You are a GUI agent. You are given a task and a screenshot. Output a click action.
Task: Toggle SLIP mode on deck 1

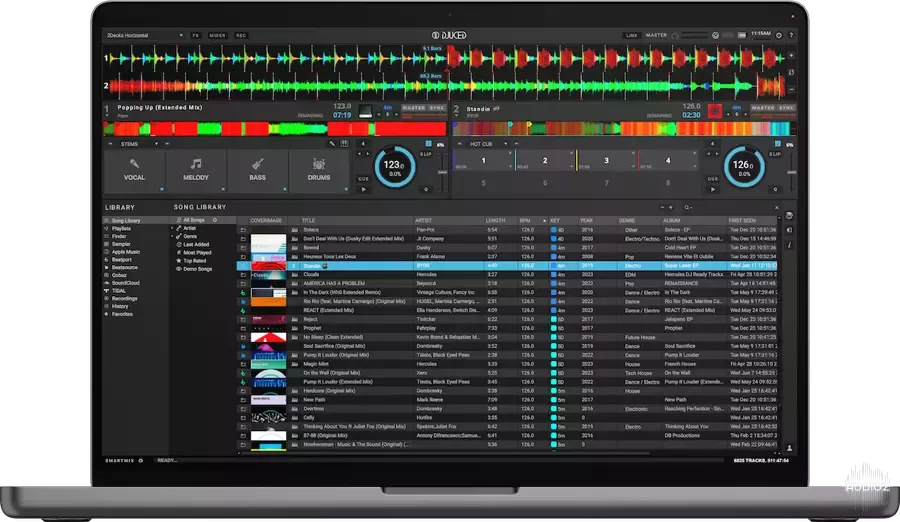425,154
